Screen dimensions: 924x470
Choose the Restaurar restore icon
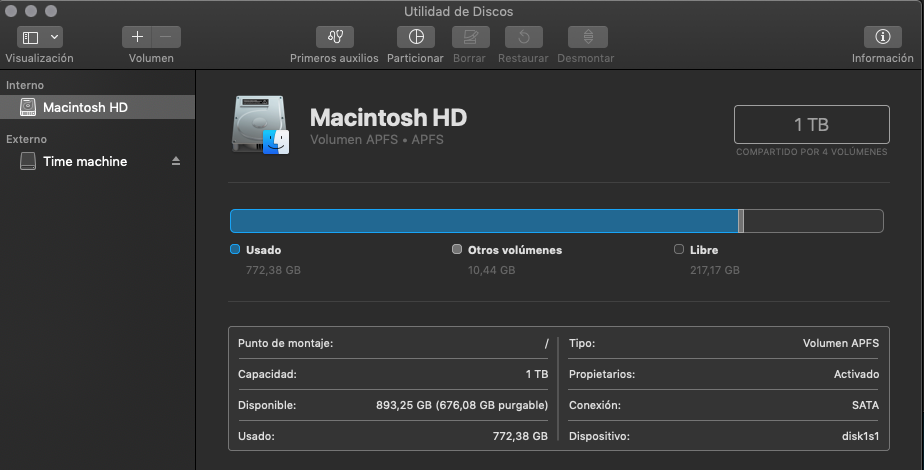pyautogui.click(x=523, y=37)
